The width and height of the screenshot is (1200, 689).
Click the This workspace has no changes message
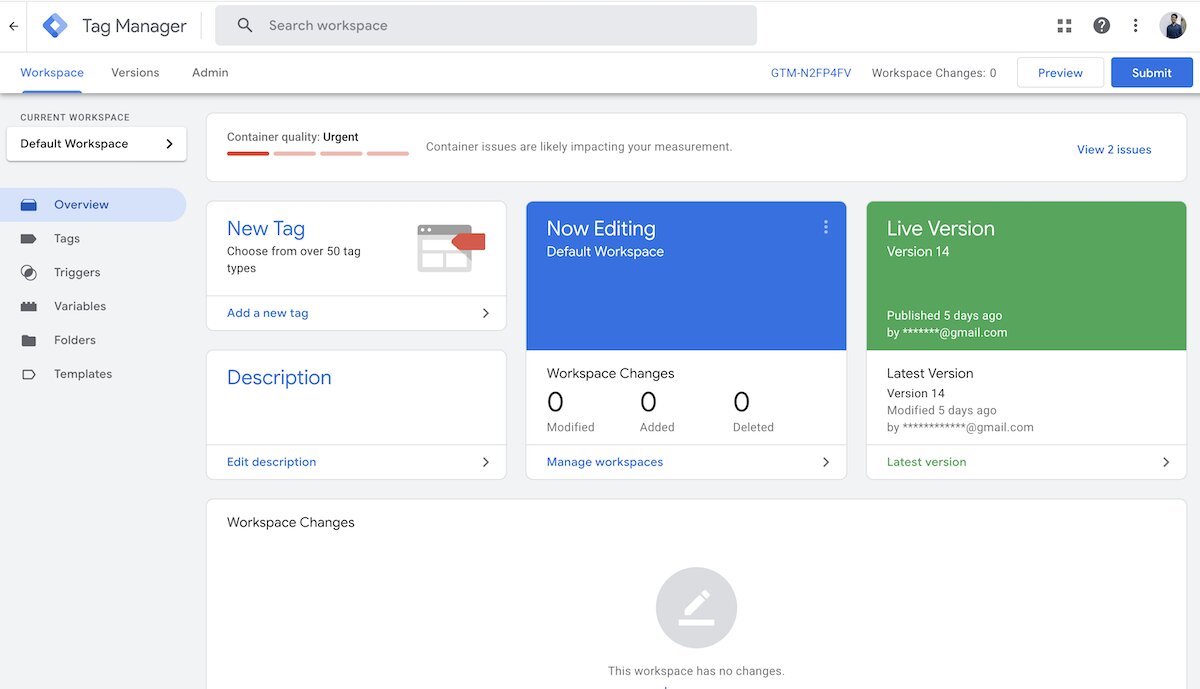coord(696,672)
